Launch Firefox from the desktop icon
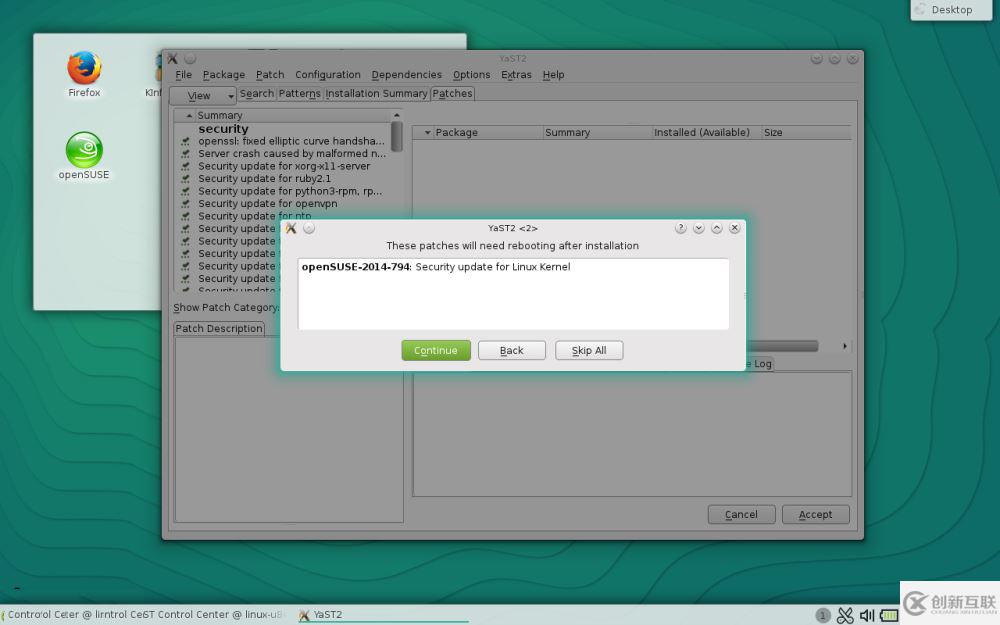Image resolution: width=1000 pixels, height=625 pixels. 84,74
